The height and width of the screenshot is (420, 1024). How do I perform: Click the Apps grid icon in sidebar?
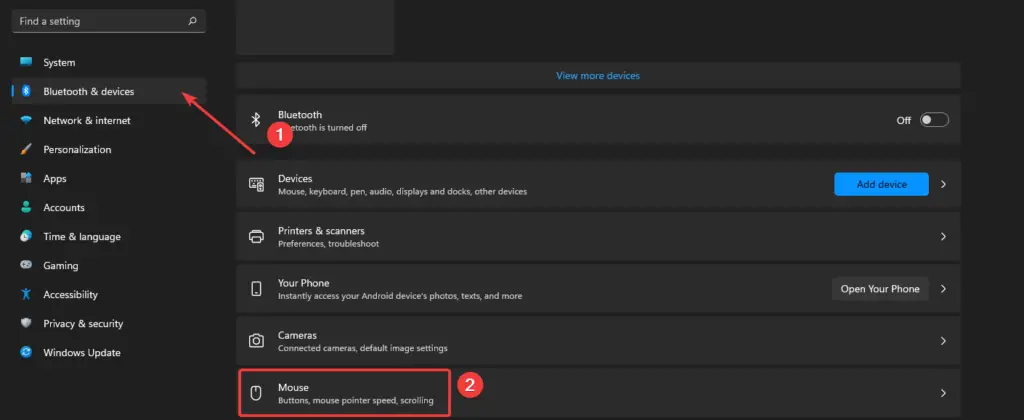[26, 178]
